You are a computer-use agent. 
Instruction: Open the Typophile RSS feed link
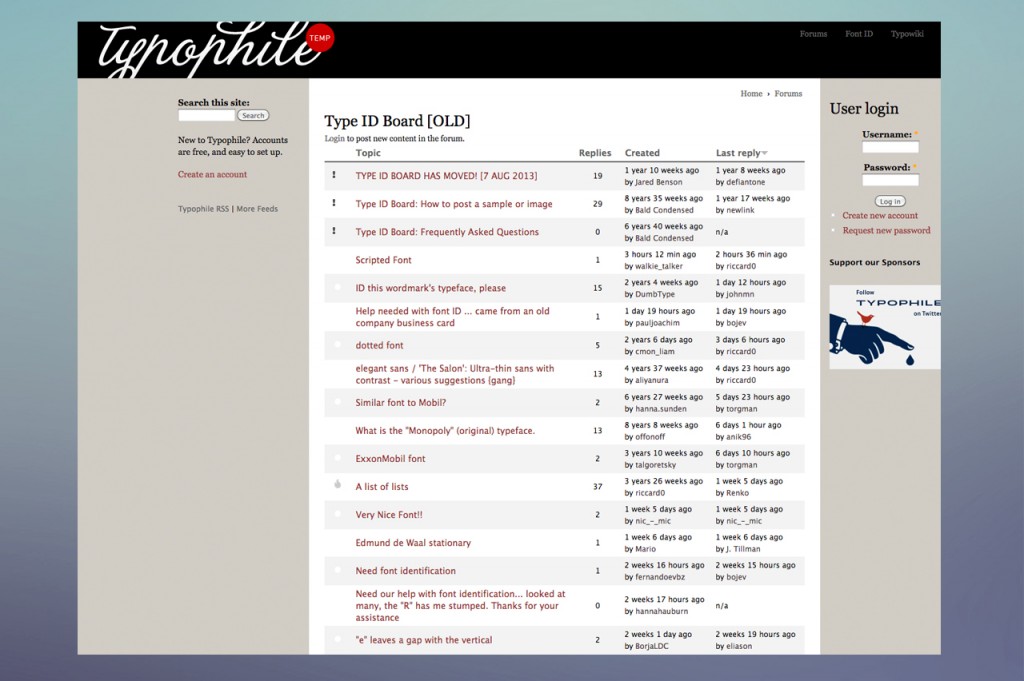tap(203, 209)
